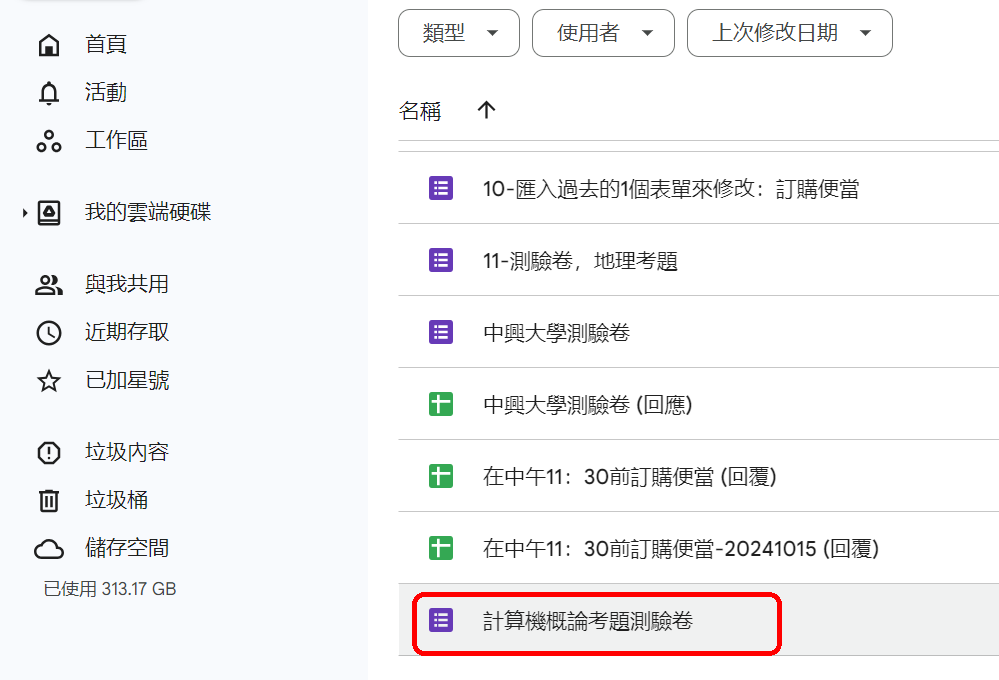Open the Trash (垃圾桶) bin icon
This screenshot has width=999, height=680.
point(48,500)
